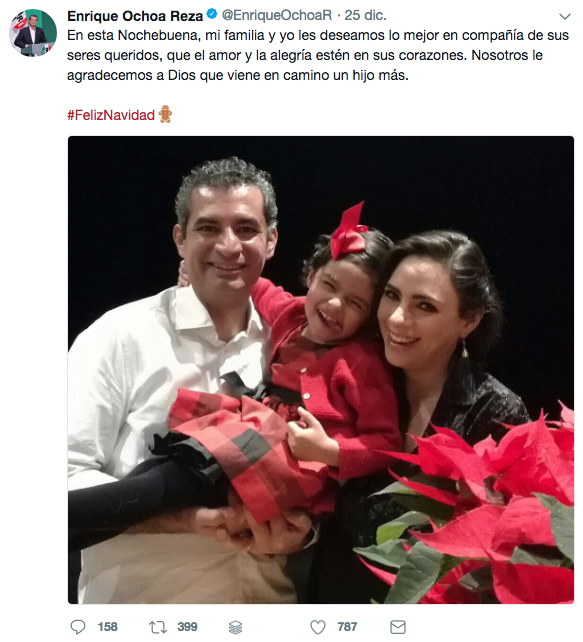Expand the tweet options chevron menu

(565, 16)
